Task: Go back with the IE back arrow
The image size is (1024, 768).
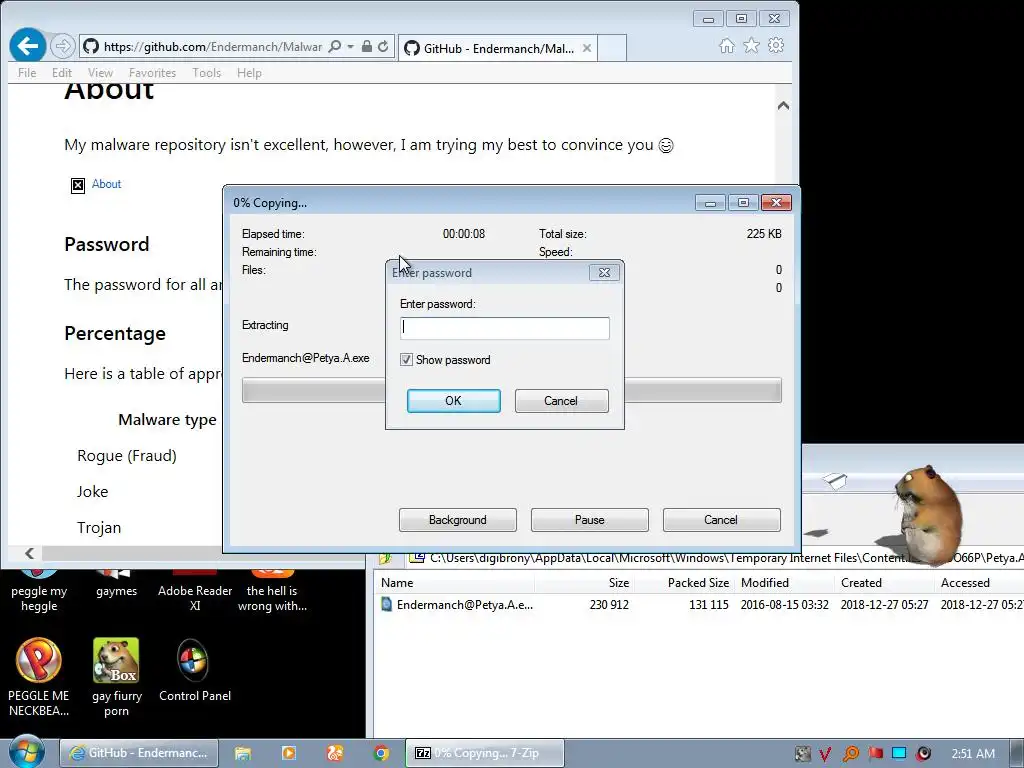Action: [x=27, y=46]
